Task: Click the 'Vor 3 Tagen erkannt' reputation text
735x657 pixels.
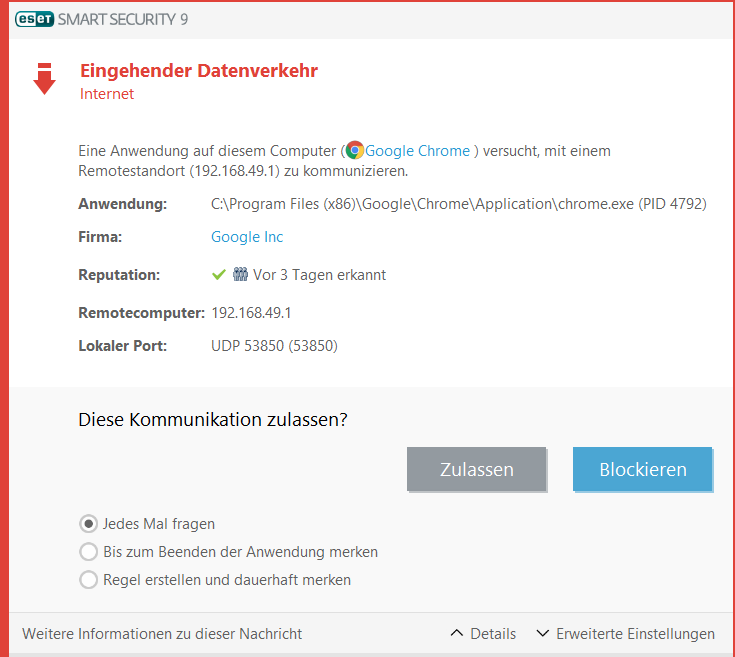Action: tap(319, 275)
